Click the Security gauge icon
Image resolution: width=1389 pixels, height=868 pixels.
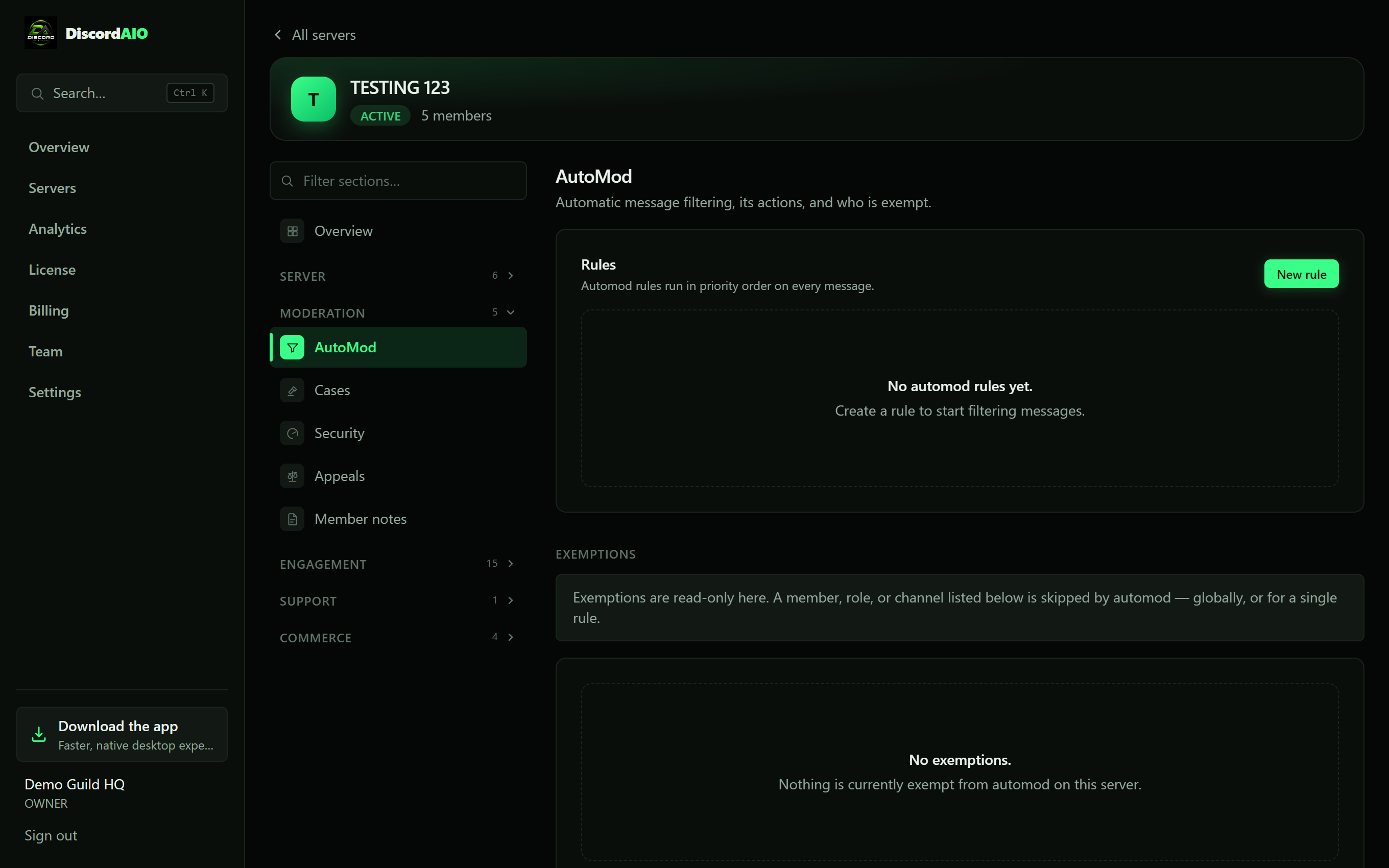pos(292,433)
